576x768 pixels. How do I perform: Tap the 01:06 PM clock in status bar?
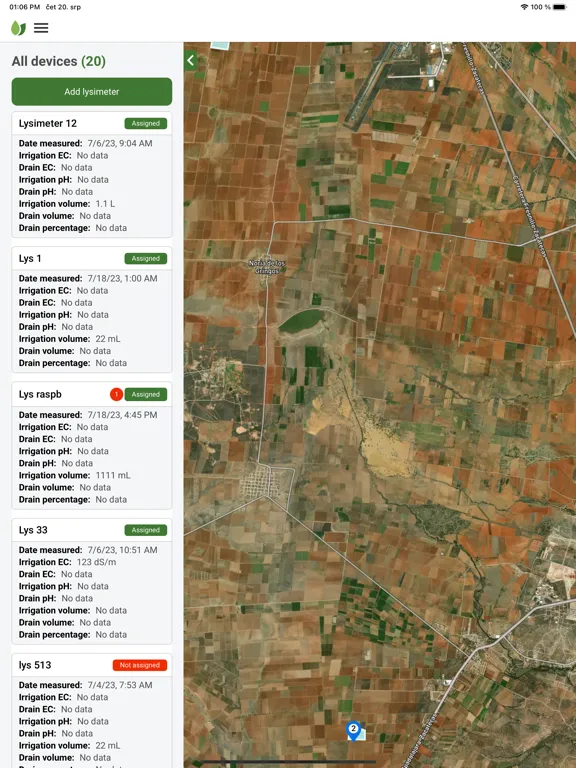click(24, 7)
